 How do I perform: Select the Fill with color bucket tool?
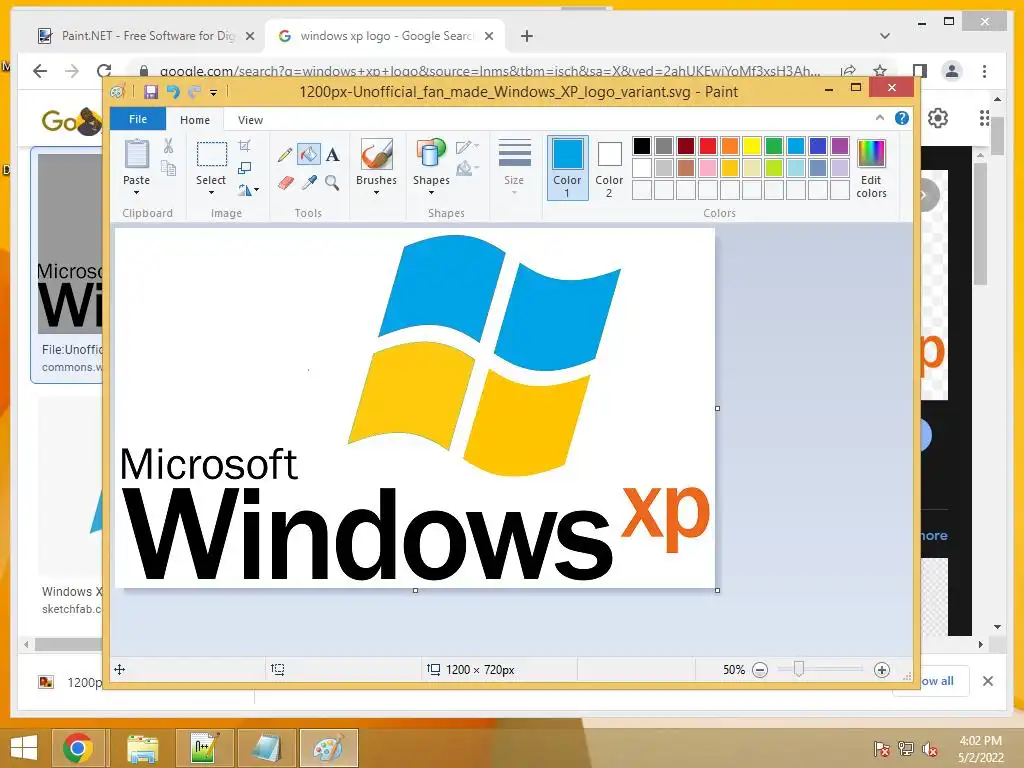pyautogui.click(x=308, y=155)
